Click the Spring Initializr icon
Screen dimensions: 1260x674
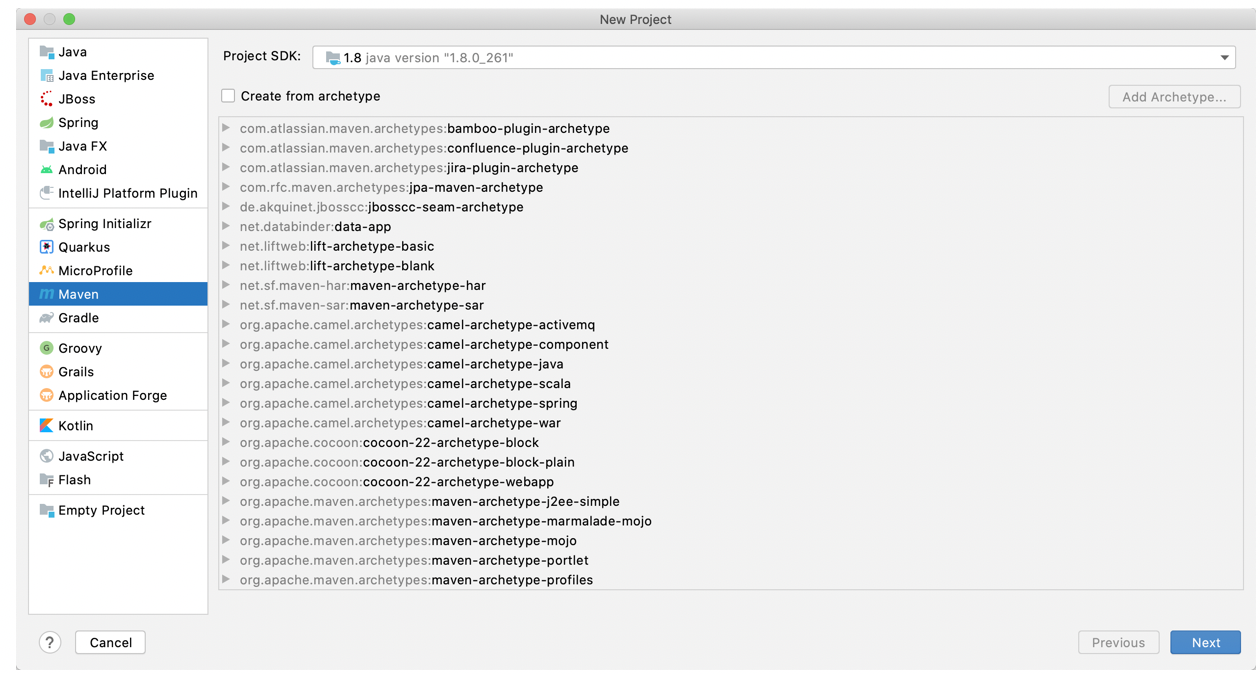pyautogui.click(x=46, y=224)
